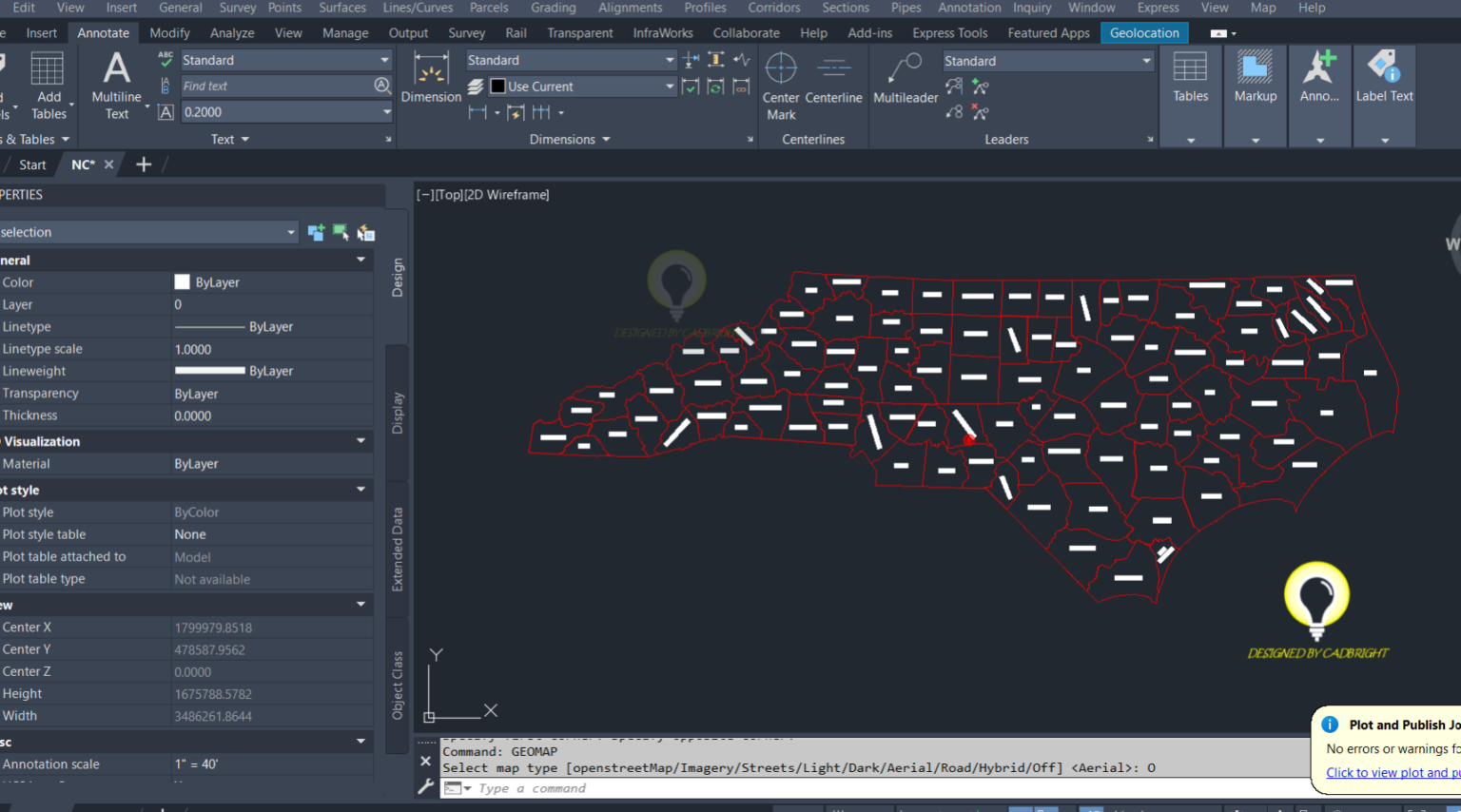Run the Check Spelling tool
This screenshot has height=812, width=1461.
166,59
